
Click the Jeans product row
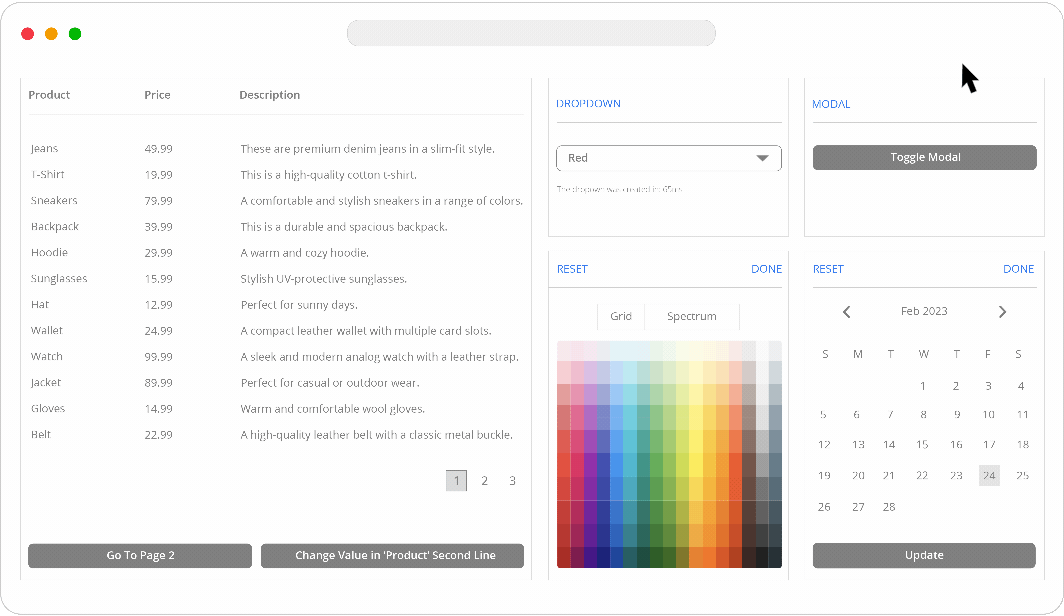tap(276, 149)
